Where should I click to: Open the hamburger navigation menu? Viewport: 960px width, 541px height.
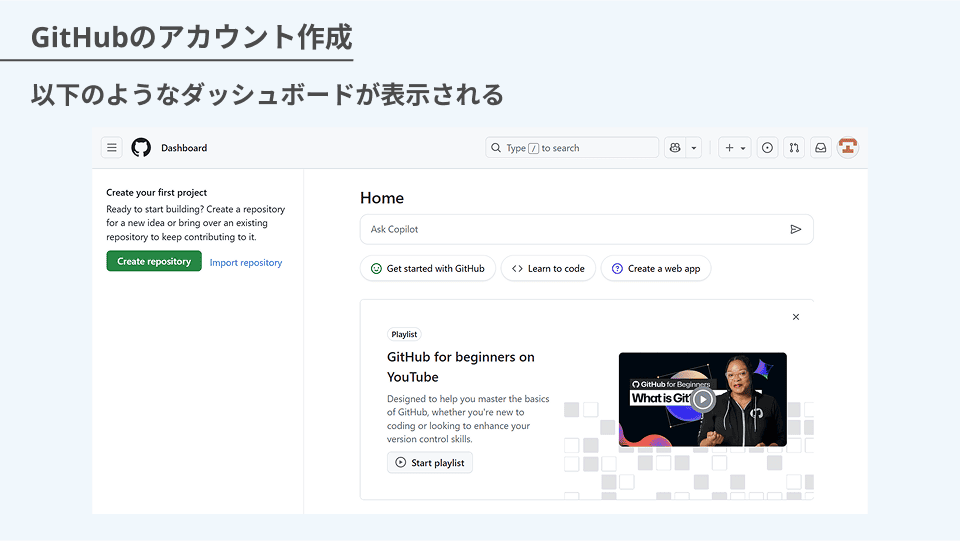coord(111,147)
